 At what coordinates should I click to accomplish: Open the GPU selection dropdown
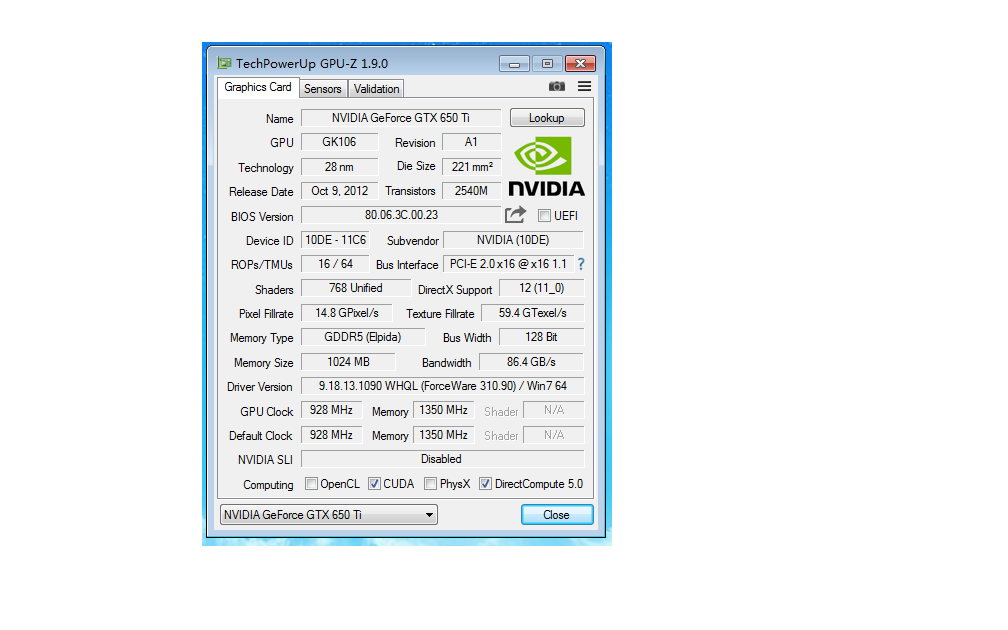click(x=328, y=515)
